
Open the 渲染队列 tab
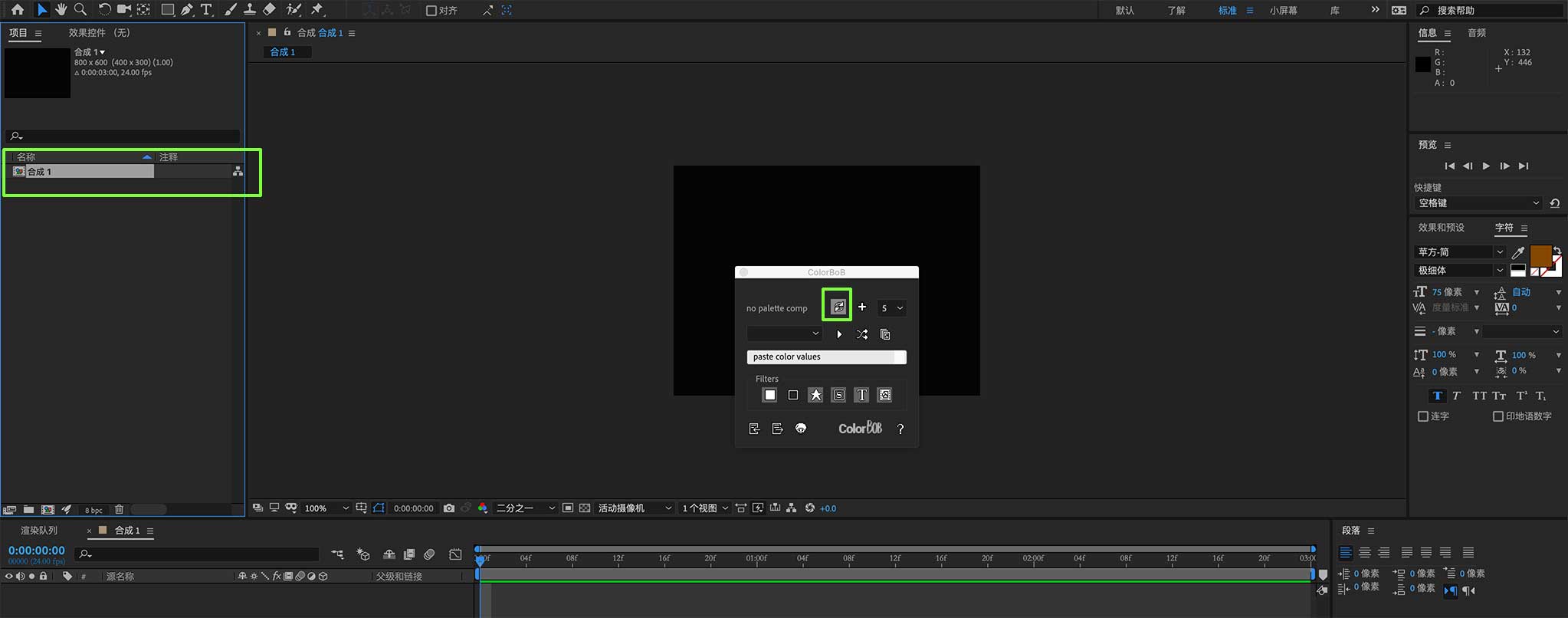tap(39, 530)
